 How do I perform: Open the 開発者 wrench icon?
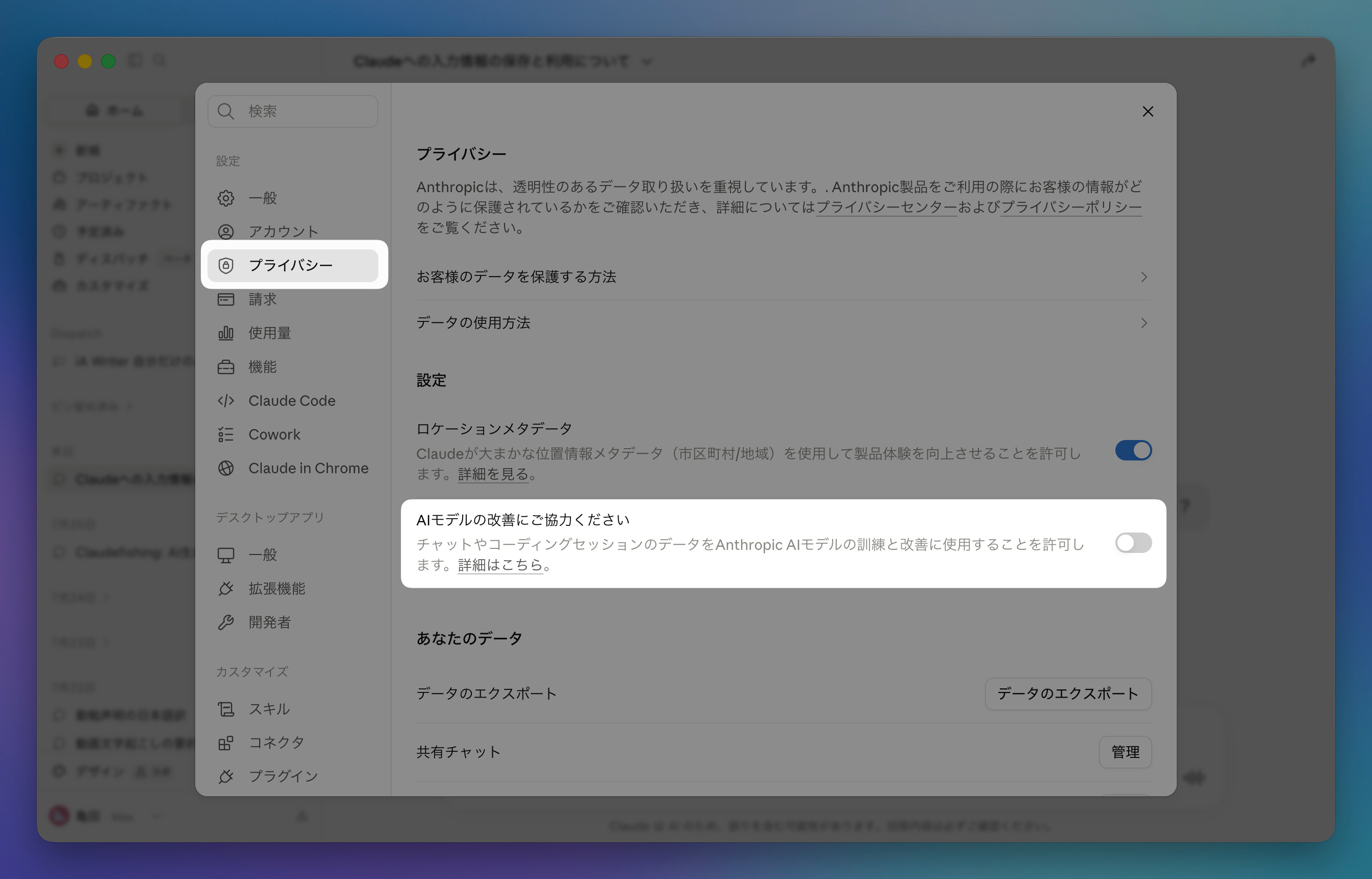tap(225, 622)
